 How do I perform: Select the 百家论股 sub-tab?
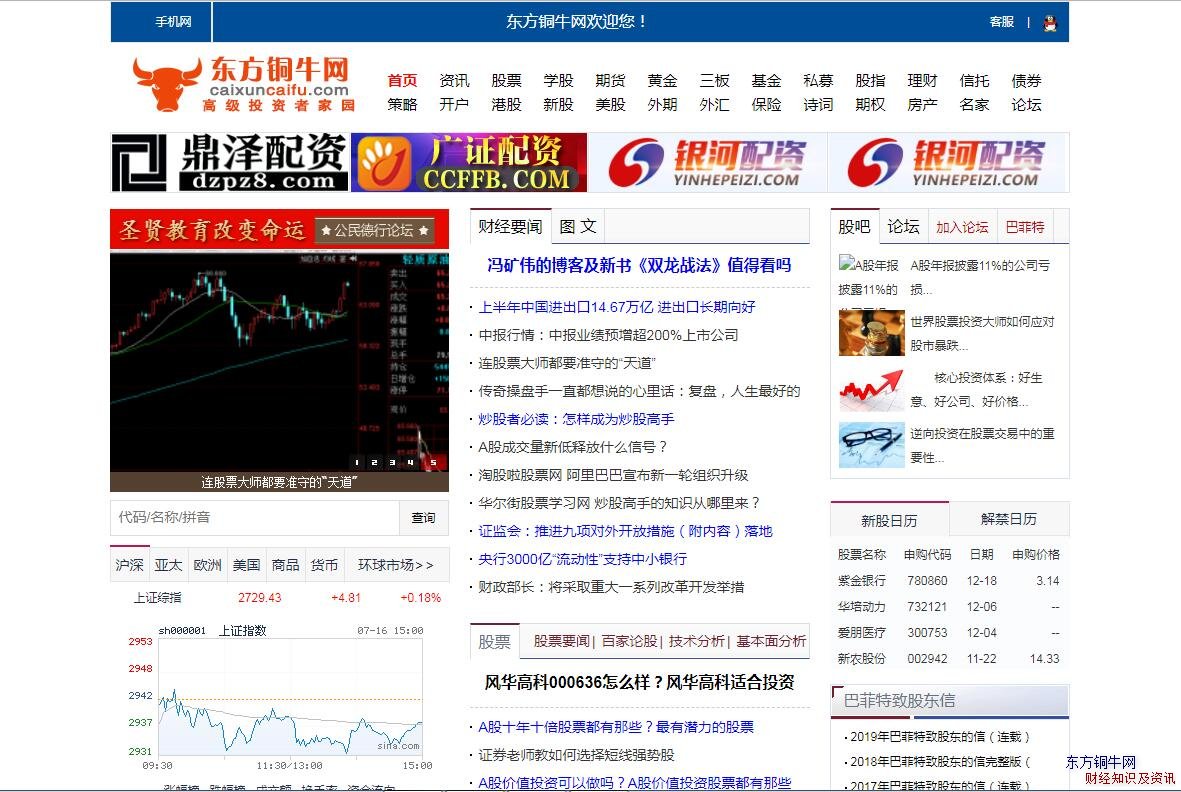(x=629, y=641)
